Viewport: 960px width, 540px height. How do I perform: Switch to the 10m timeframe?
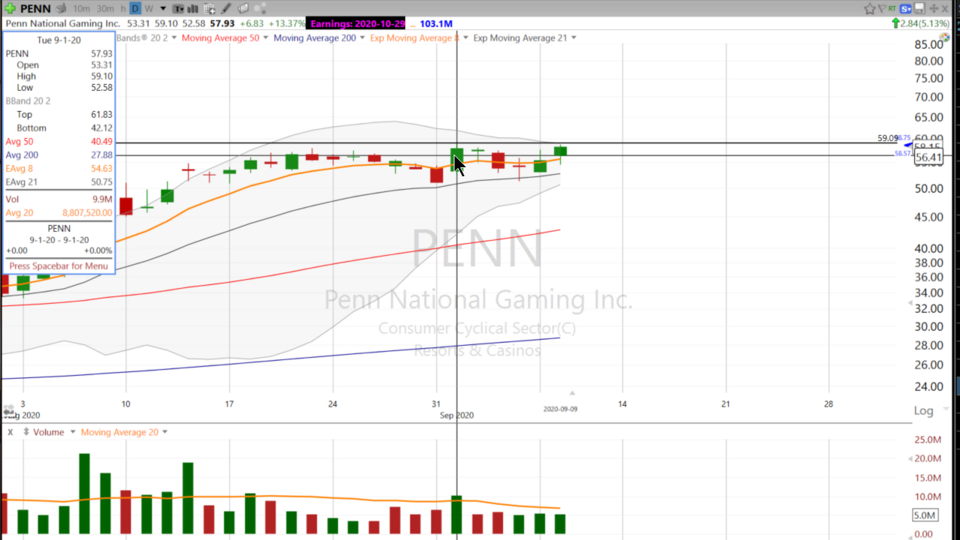79,8
